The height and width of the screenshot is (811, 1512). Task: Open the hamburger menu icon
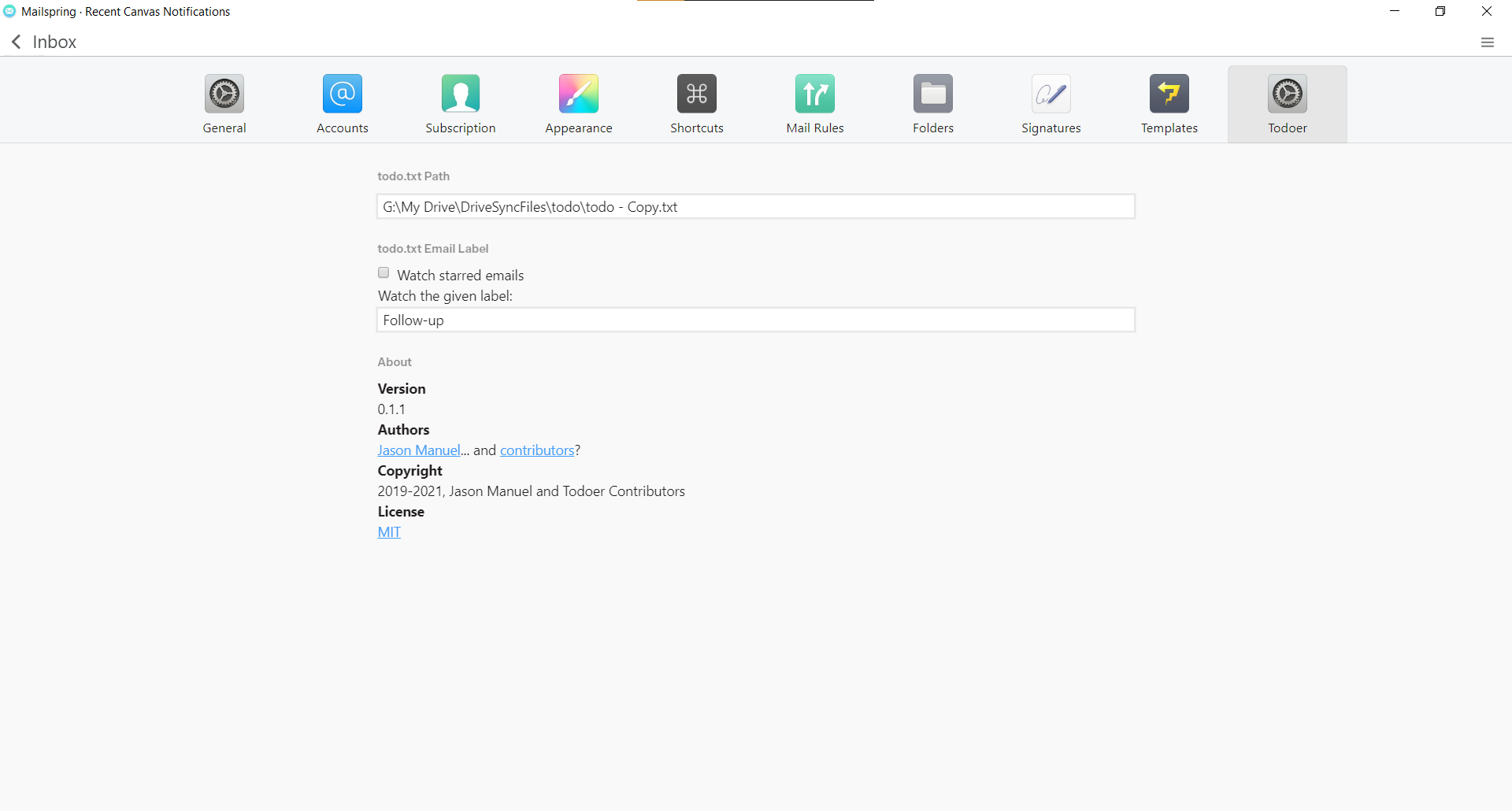1488,43
